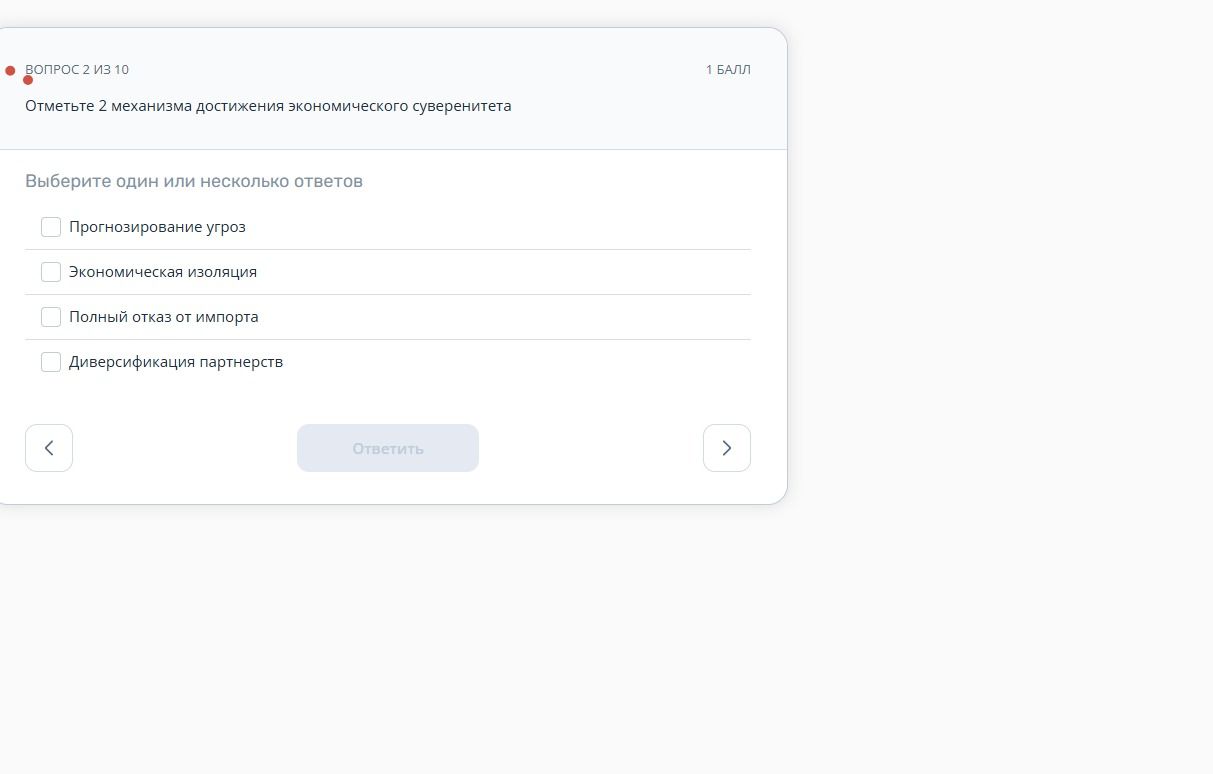The height and width of the screenshot is (774, 1213).
Task: Click the ВОПРОС 2 ИЗ 10 counter
Action: point(77,70)
